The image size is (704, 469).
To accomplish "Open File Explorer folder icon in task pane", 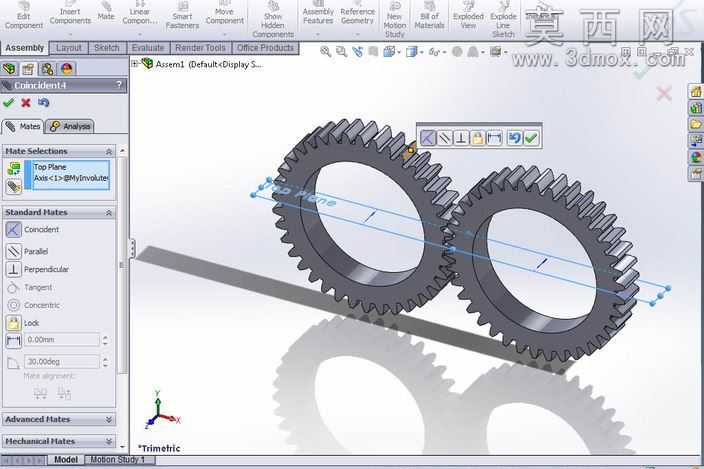I will (696, 124).
